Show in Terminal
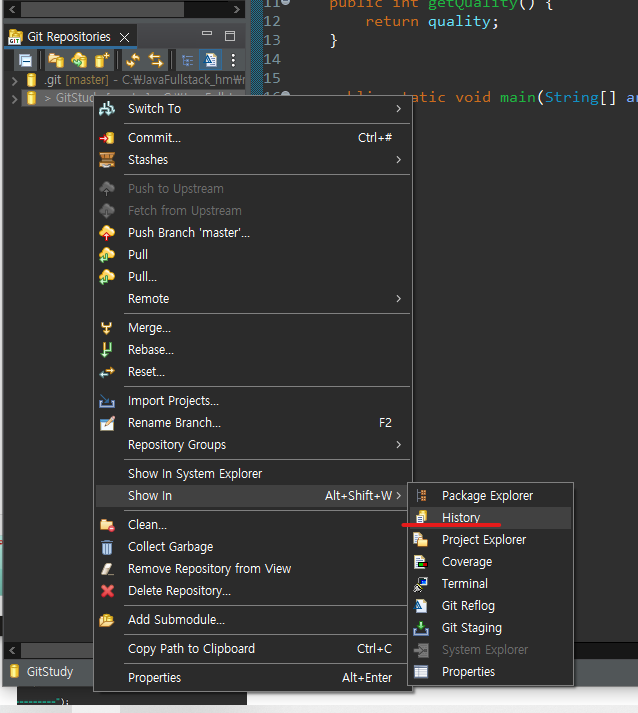 click(x=491, y=584)
